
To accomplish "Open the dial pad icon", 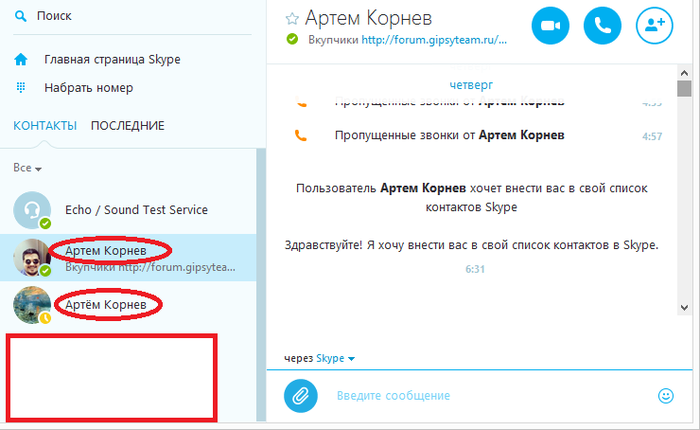I will coord(21,88).
